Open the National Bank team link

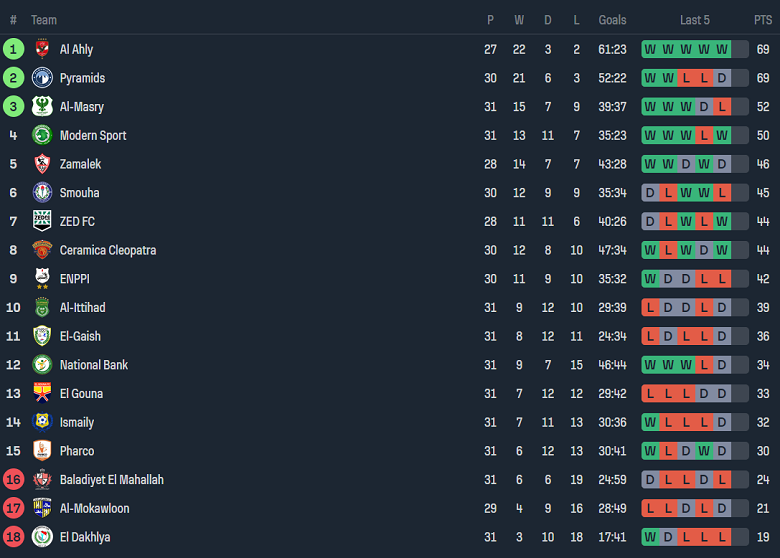(93, 365)
